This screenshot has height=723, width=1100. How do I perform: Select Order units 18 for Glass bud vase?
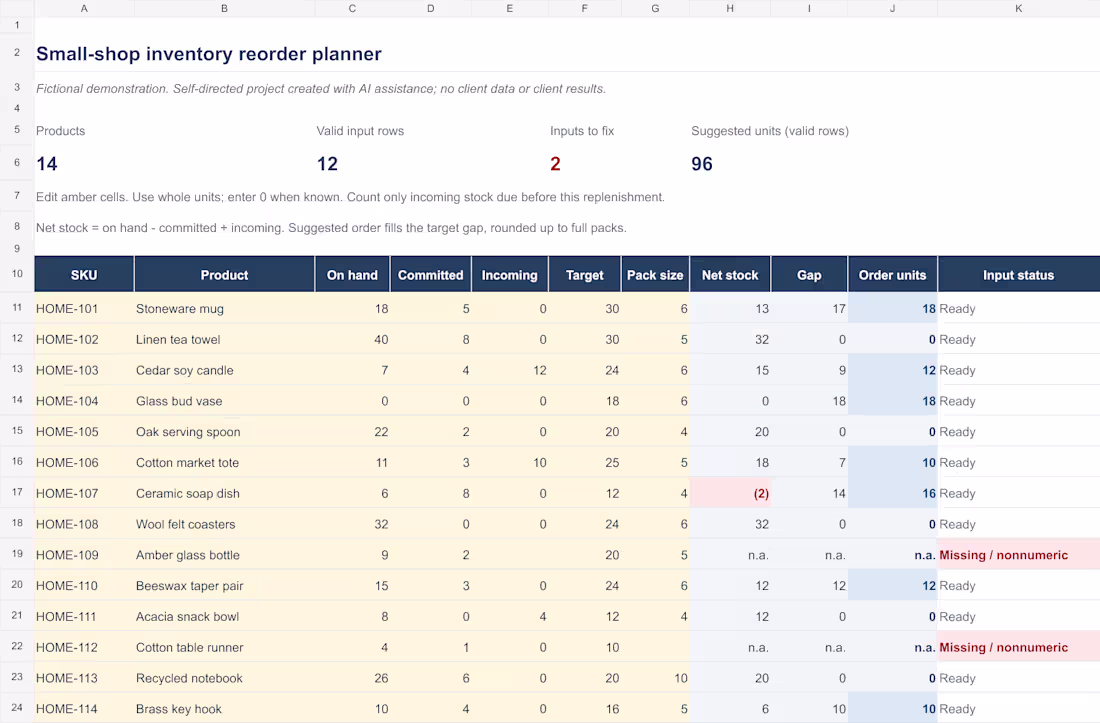pyautogui.click(x=892, y=401)
